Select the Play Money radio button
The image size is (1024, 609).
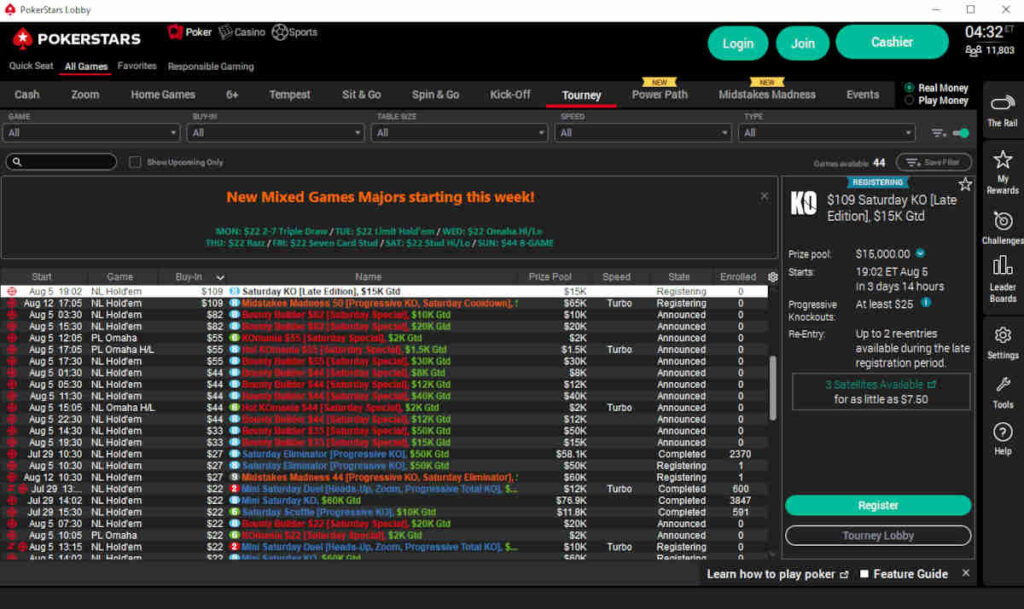[x=909, y=101]
